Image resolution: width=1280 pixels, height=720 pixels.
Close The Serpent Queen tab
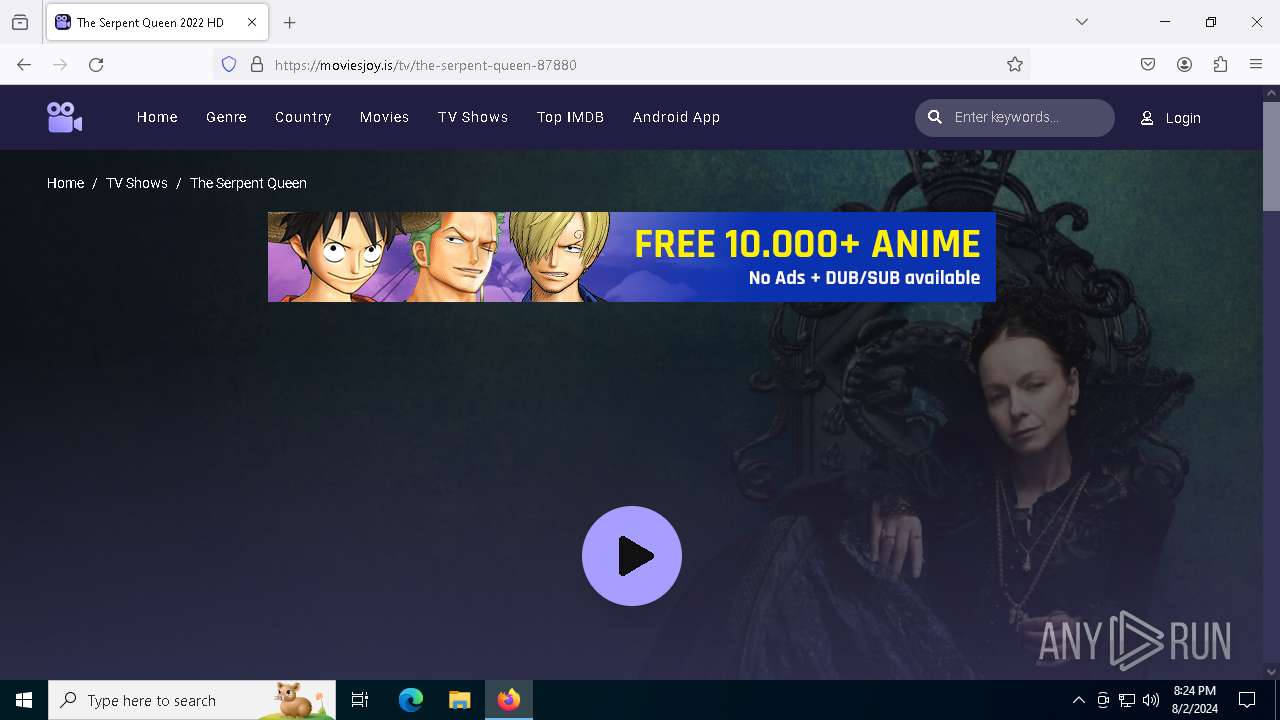coord(252,22)
